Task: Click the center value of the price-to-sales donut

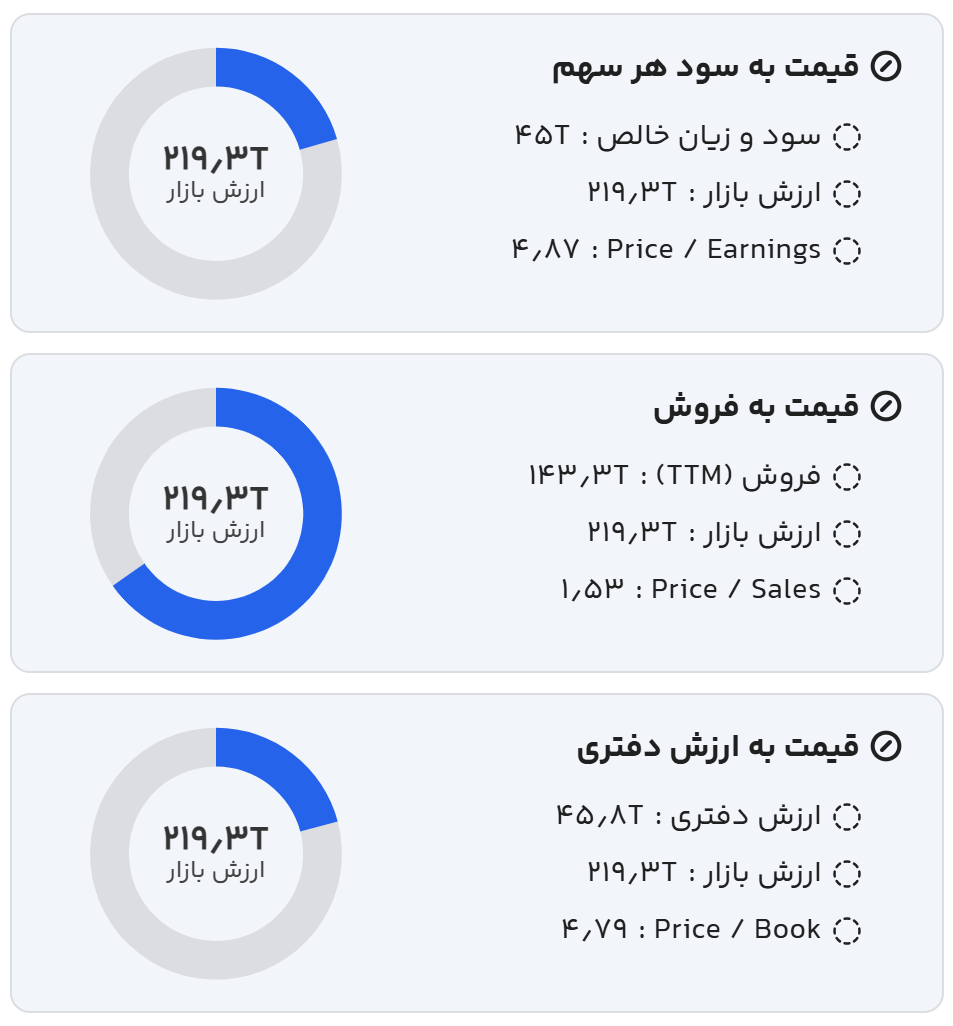Action: point(216,498)
